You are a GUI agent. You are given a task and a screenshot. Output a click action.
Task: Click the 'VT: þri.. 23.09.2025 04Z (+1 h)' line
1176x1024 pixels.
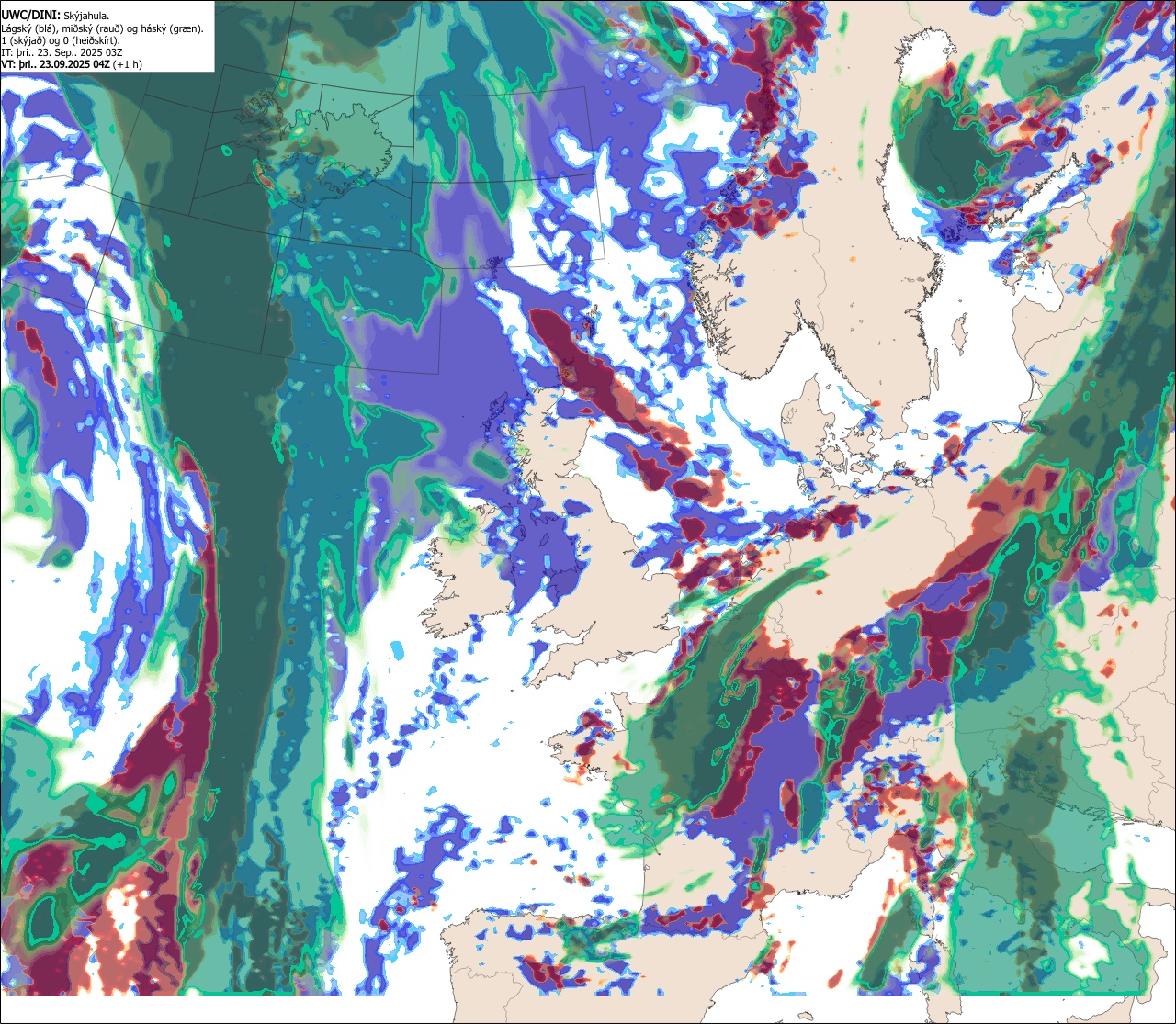tap(72, 64)
